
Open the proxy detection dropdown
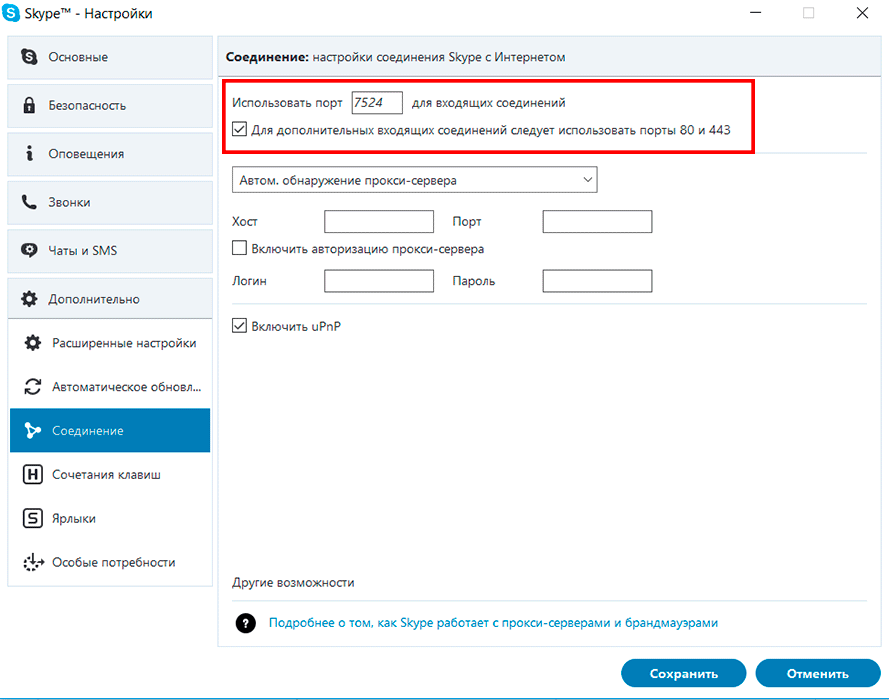coord(414,180)
